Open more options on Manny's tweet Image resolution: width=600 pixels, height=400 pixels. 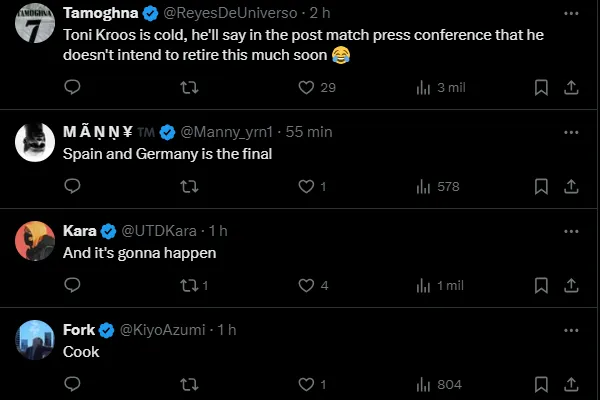tap(571, 132)
